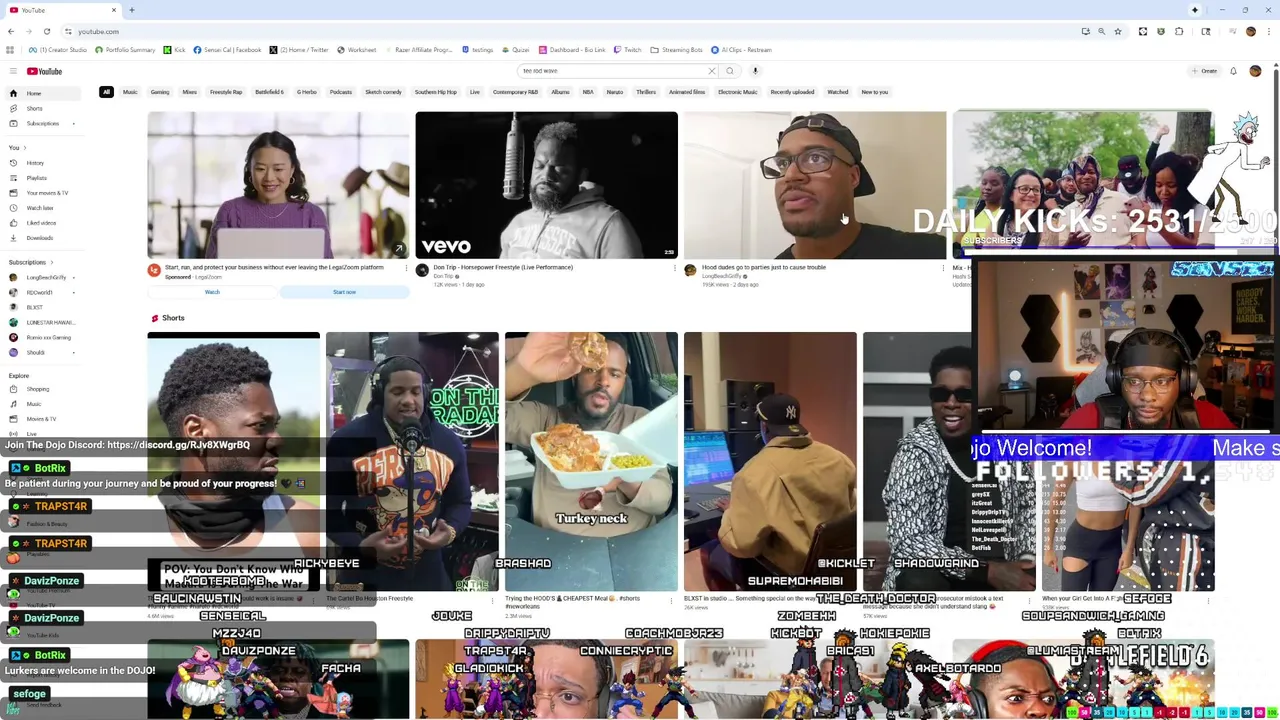Click the Don Trip video title
1280x720 pixels.
pos(503,267)
